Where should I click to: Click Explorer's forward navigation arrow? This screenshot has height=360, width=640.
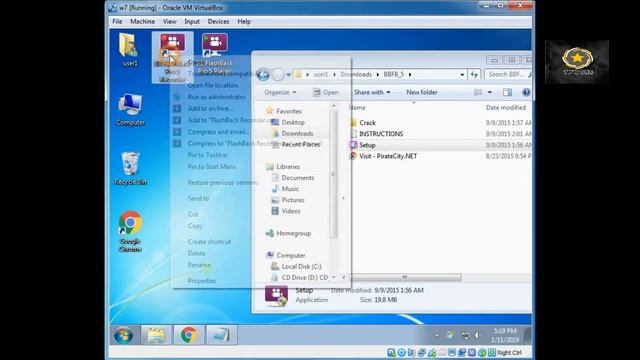pyautogui.click(x=278, y=75)
